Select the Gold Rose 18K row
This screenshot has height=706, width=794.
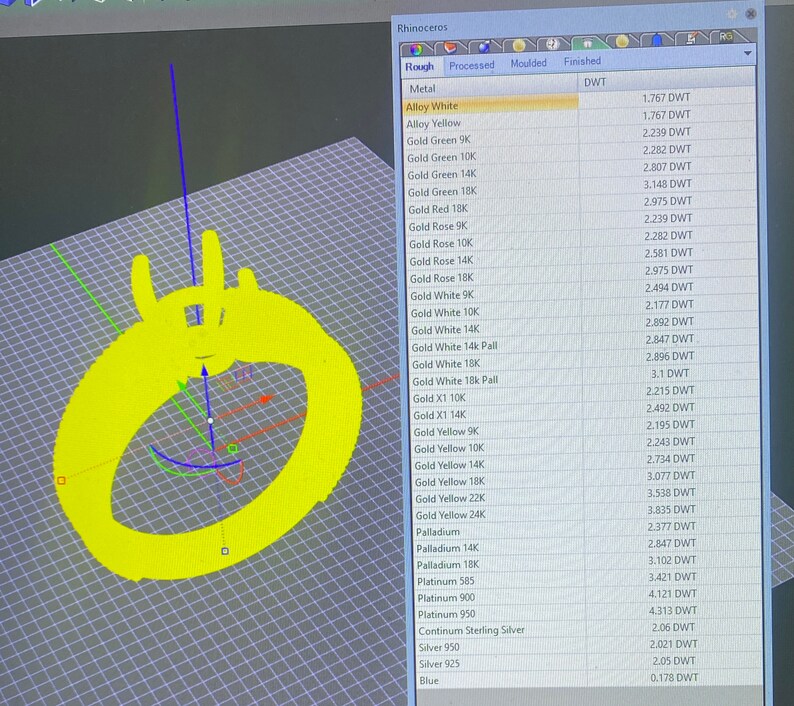point(584,274)
